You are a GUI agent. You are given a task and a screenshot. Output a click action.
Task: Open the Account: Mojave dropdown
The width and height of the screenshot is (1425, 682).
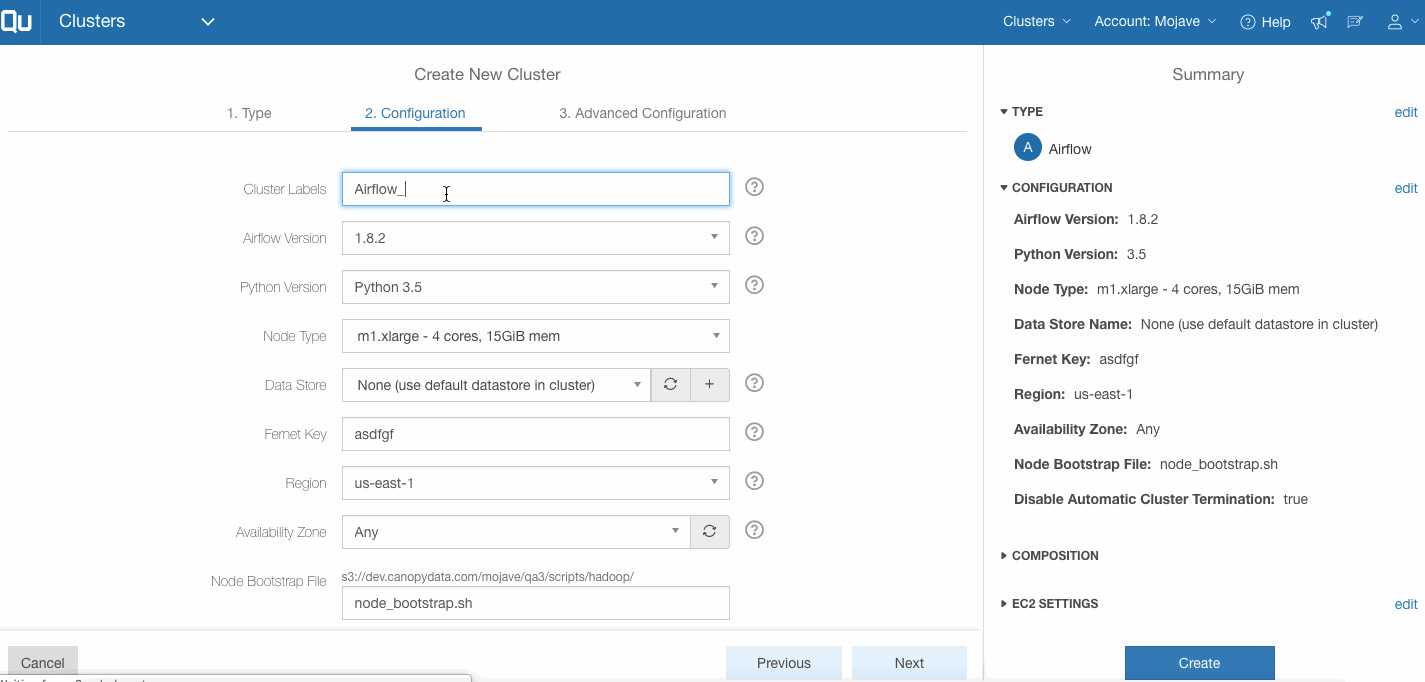[x=1155, y=21]
